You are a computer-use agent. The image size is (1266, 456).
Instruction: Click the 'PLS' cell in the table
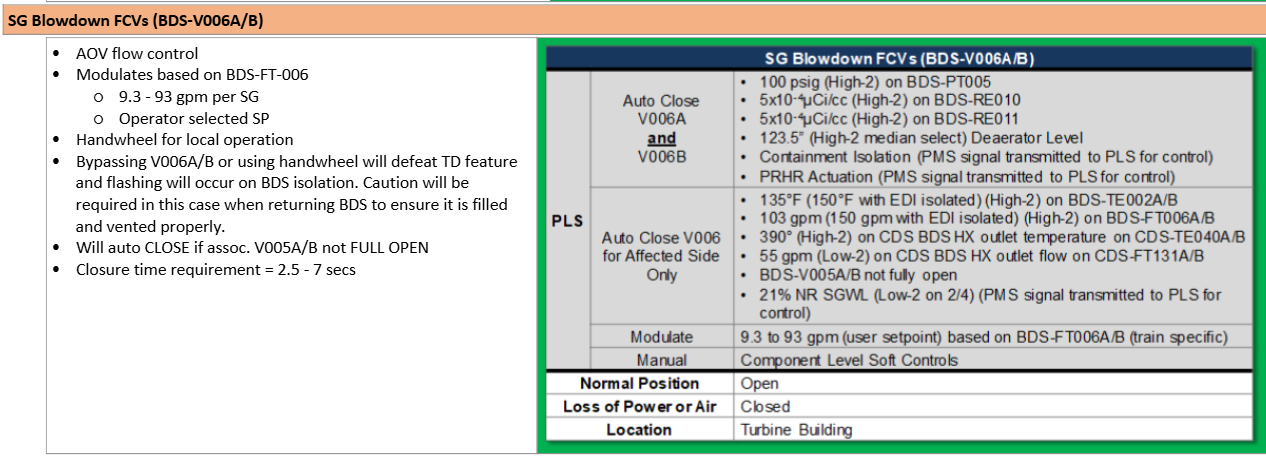pyautogui.click(x=568, y=221)
